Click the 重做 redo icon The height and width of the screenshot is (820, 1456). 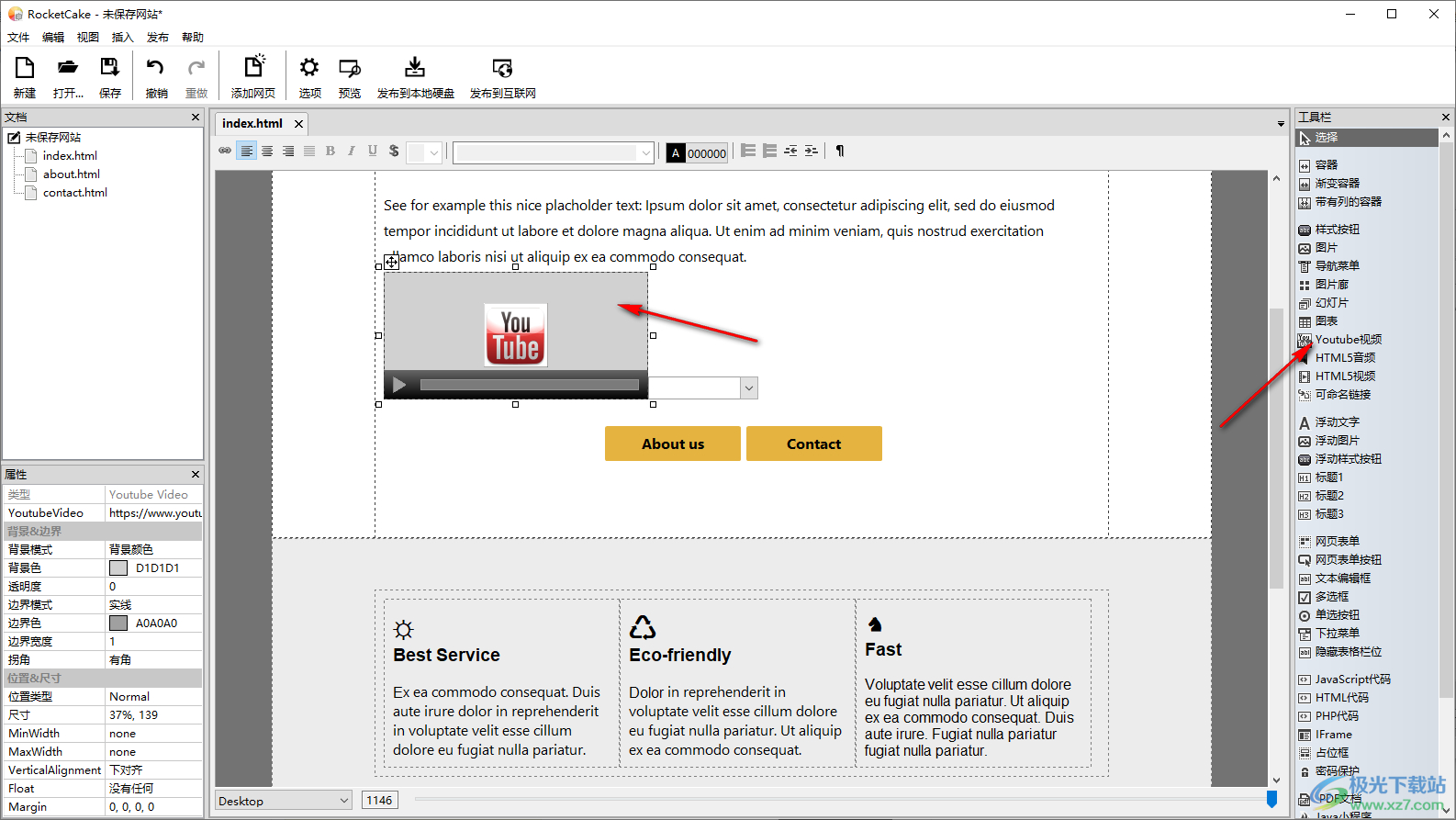click(x=196, y=68)
